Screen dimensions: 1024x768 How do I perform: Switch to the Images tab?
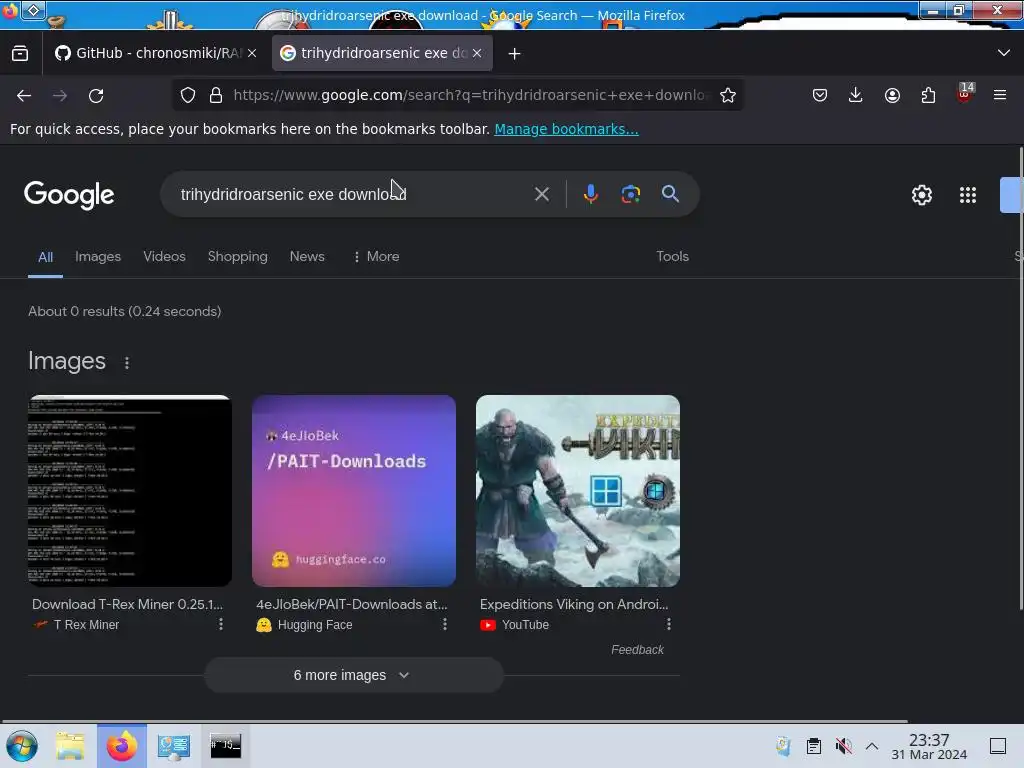click(98, 257)
